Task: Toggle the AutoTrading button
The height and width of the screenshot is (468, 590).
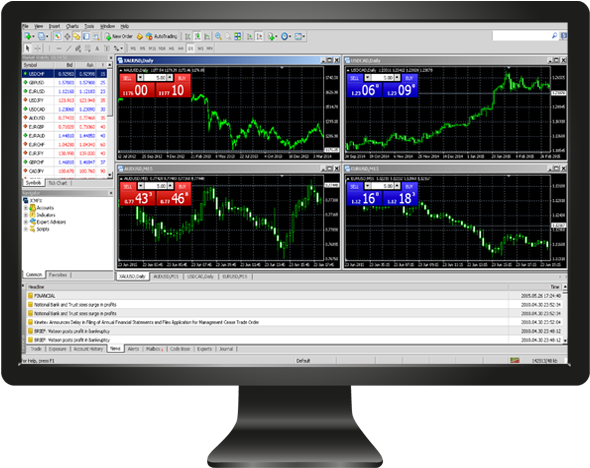Action: click(x=162, y=36)
